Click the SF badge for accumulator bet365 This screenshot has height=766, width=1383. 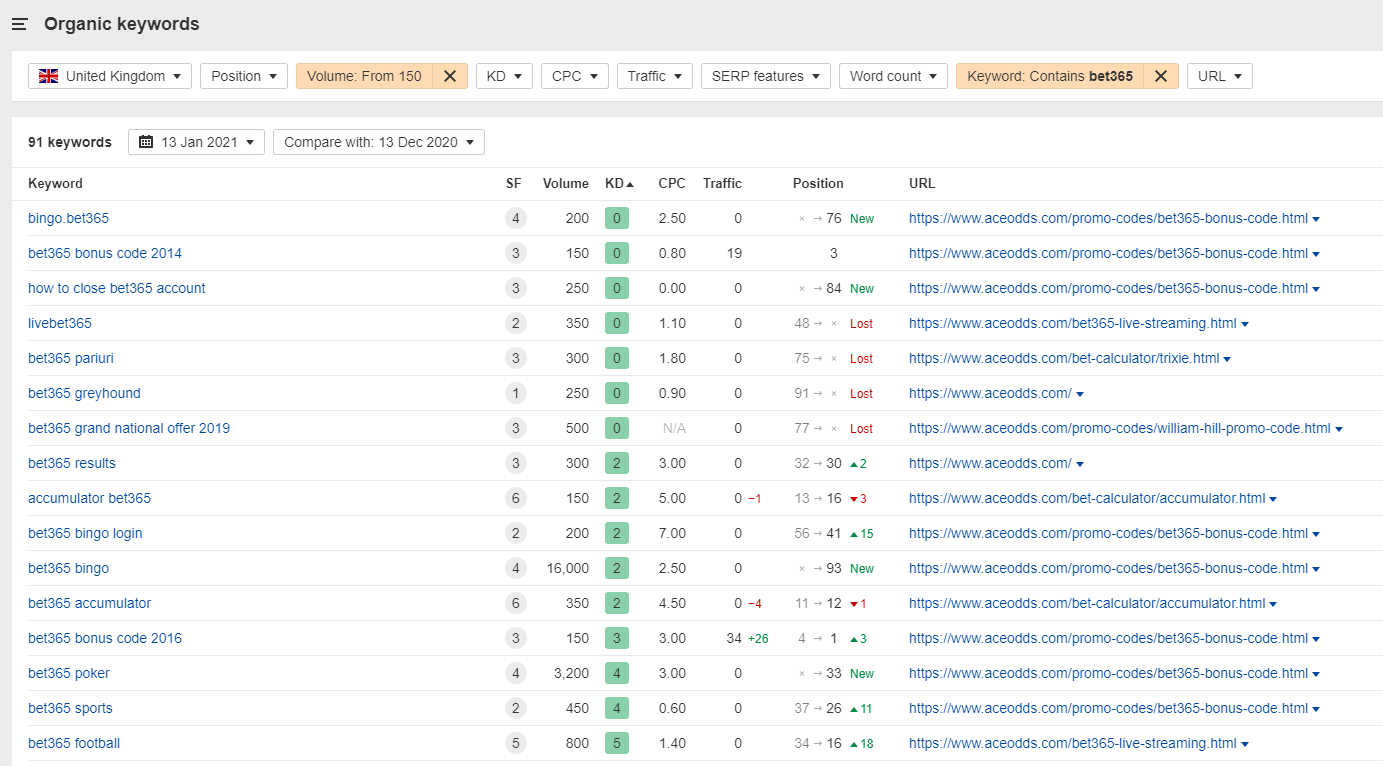click(x=515, y=498)
